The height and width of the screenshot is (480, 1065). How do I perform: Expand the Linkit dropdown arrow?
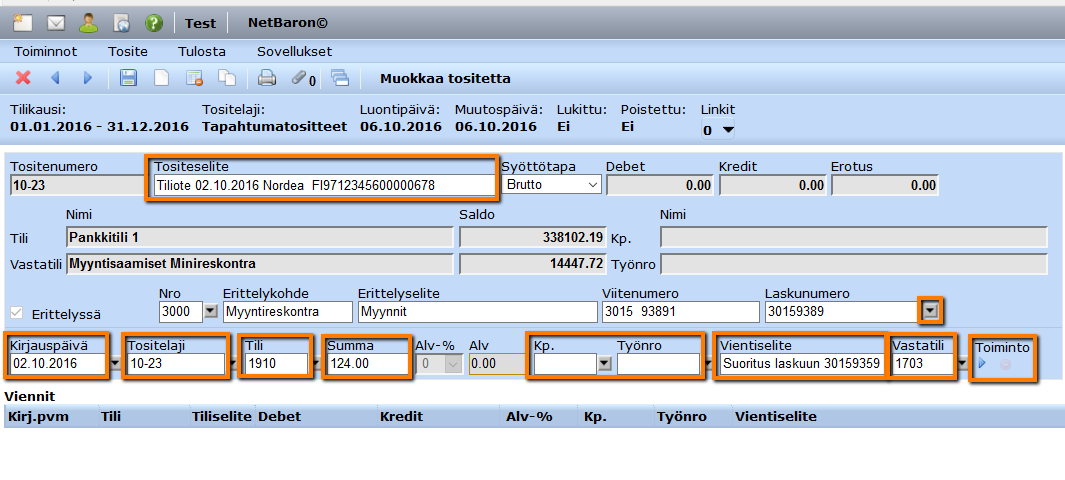(x=728, y=130)
